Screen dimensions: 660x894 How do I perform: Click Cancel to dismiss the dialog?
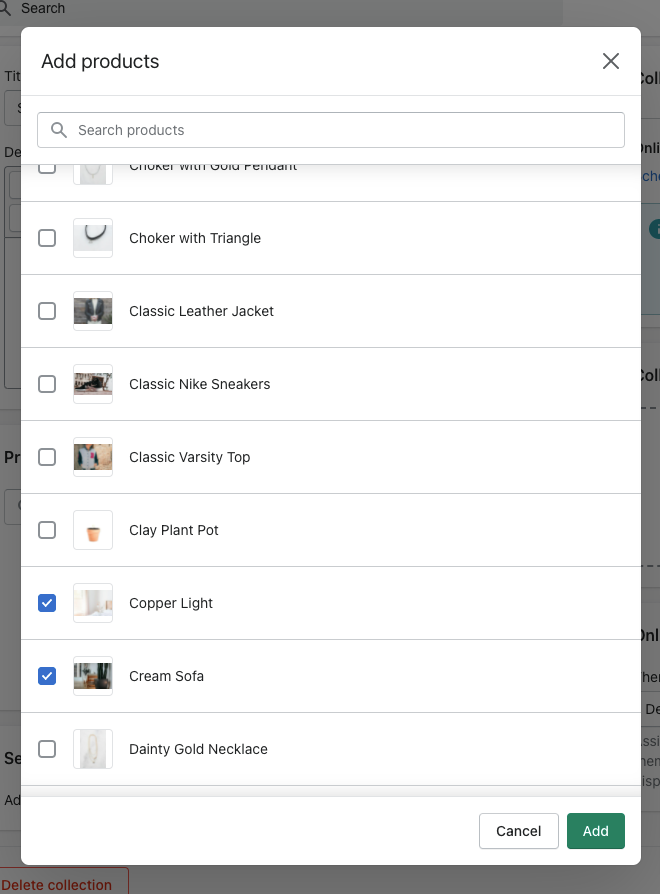[x=518, y=831]
